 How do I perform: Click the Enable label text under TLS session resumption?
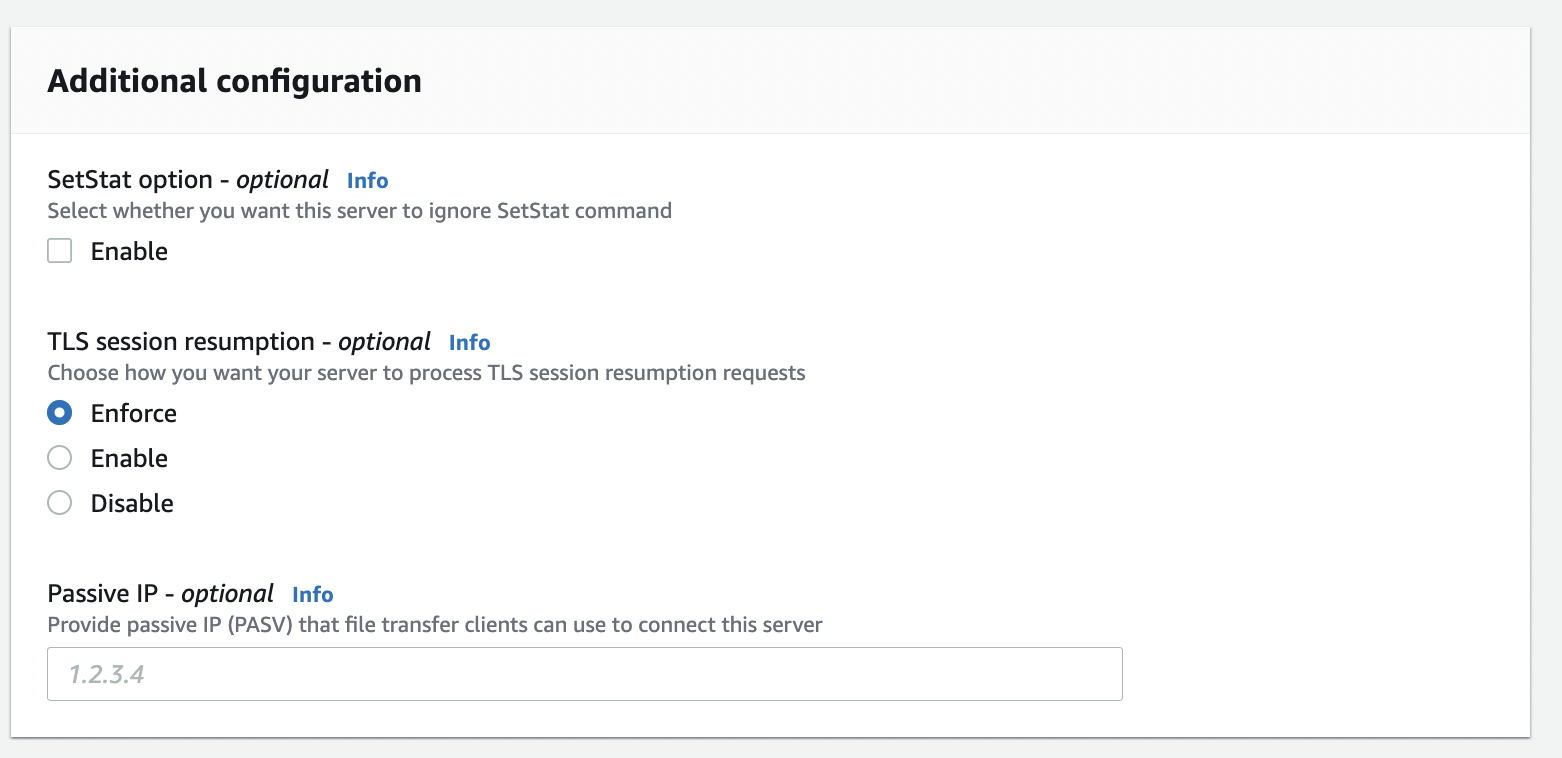(129, 458)
